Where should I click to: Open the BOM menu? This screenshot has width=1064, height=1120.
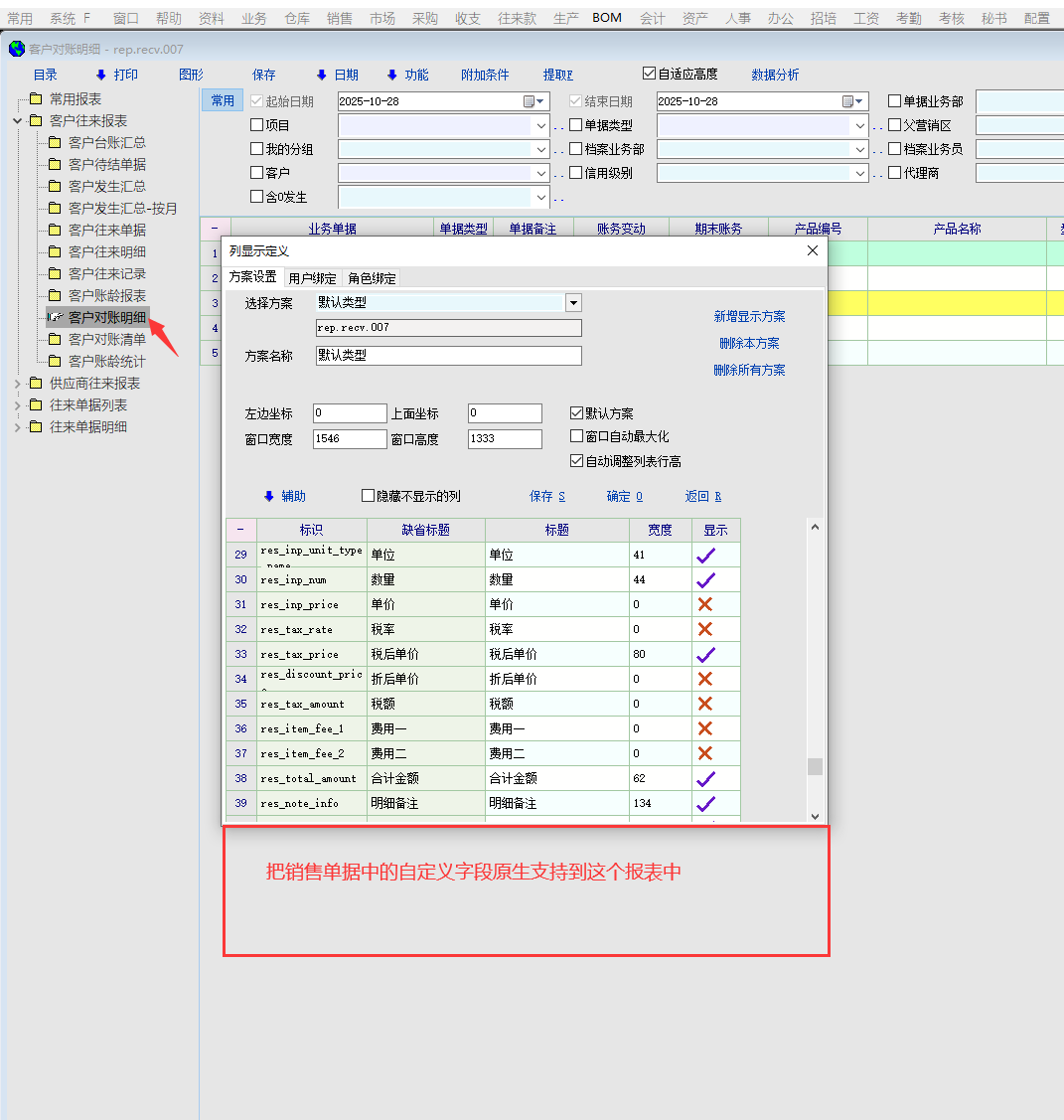click(607, 18)
